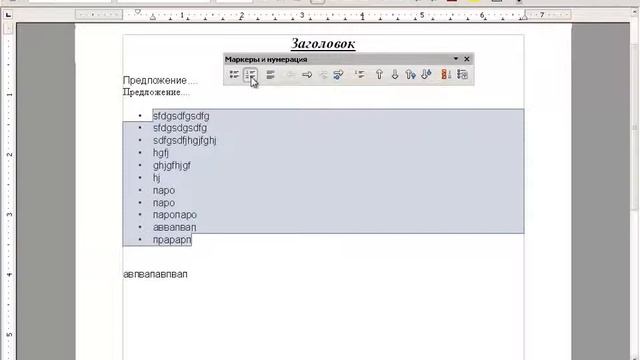640x360 pixels.
Task: Click list item ghjgfhjgf
Action: click(172, 166)
